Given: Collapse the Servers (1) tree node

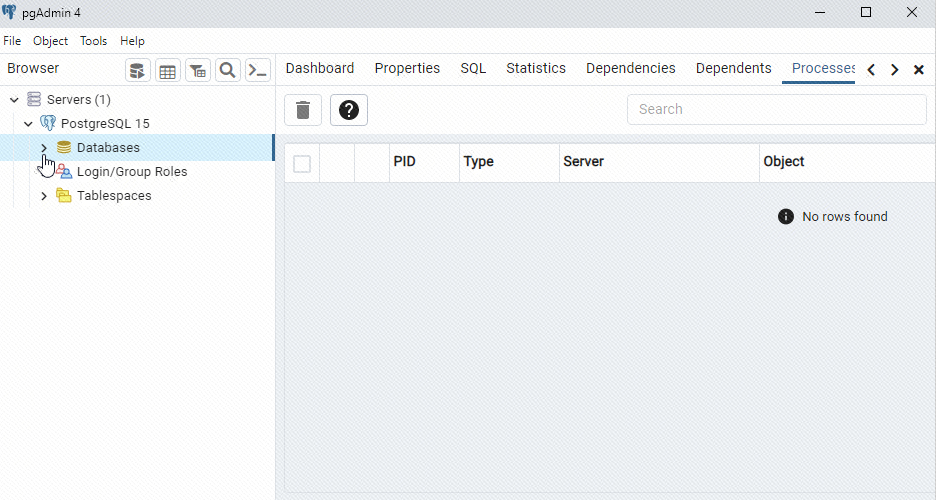Looking at the screenshot, I should point(14,100).
